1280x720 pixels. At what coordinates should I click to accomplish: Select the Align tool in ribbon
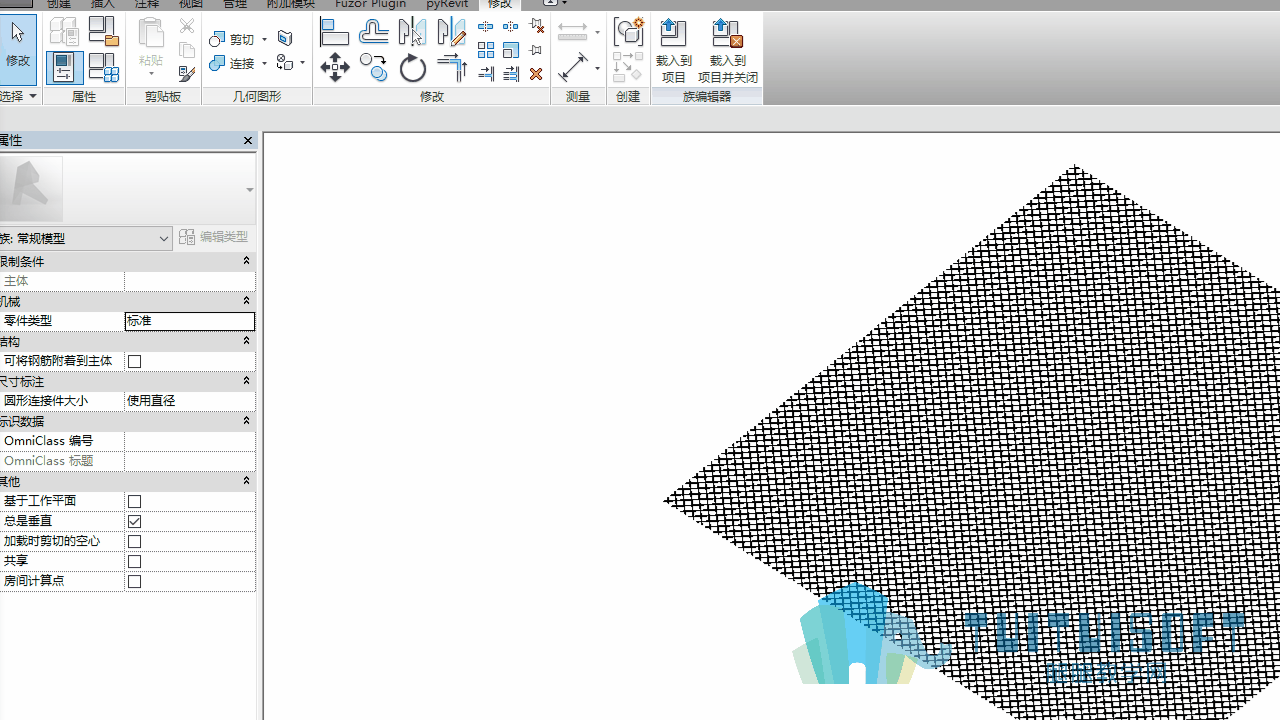click(x=334, y=32)
